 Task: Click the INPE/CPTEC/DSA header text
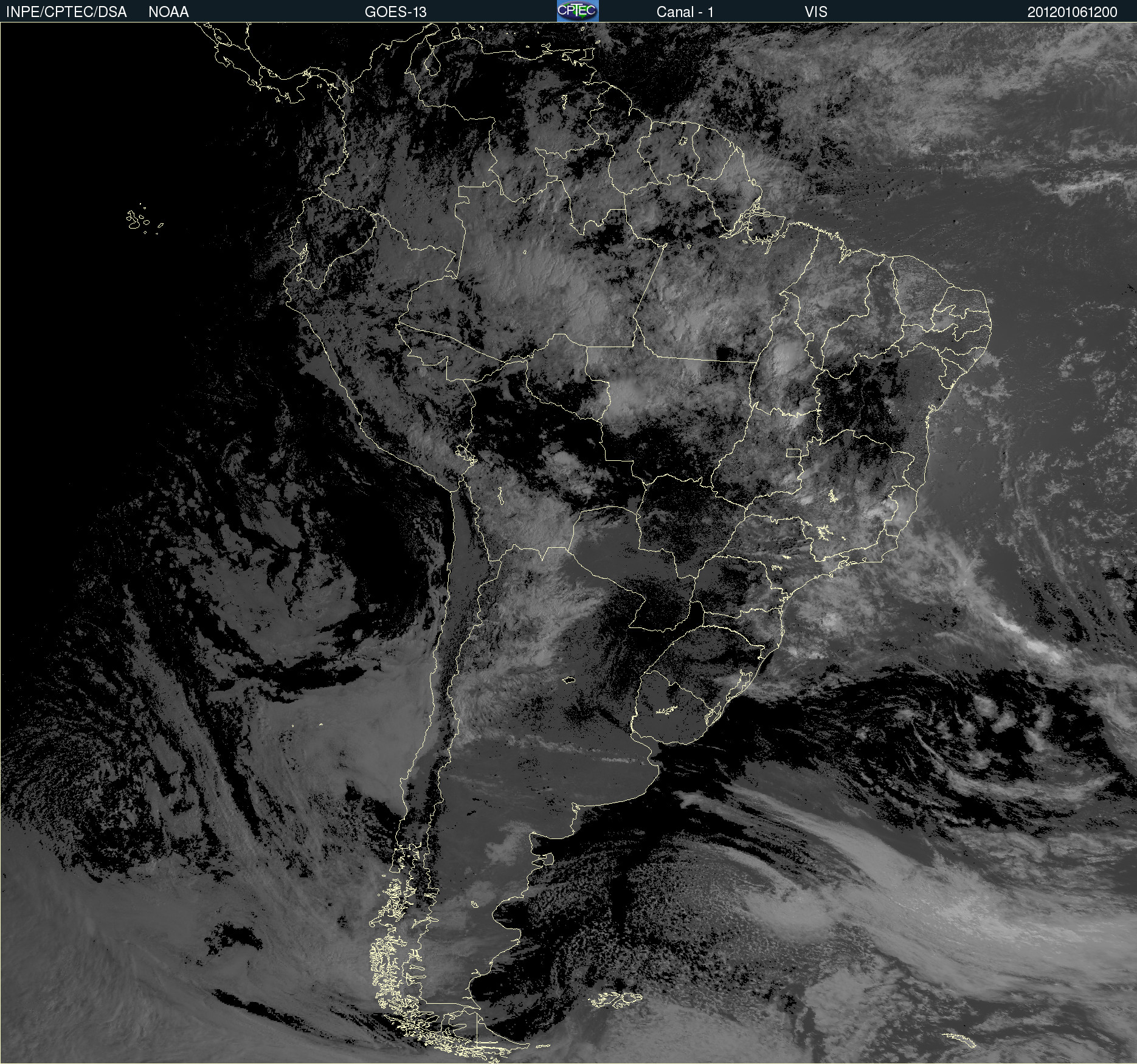tap(66, 12)
